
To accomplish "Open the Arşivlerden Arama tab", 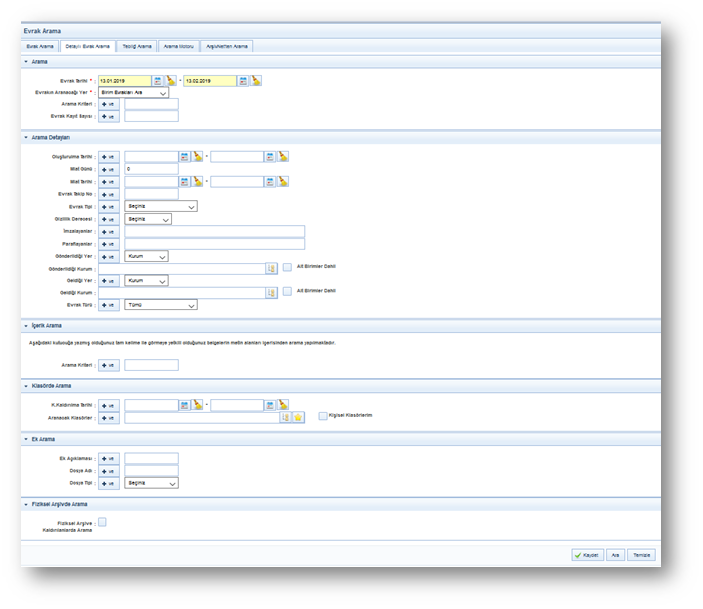I will pyautogui.click(x=227, y=46).
